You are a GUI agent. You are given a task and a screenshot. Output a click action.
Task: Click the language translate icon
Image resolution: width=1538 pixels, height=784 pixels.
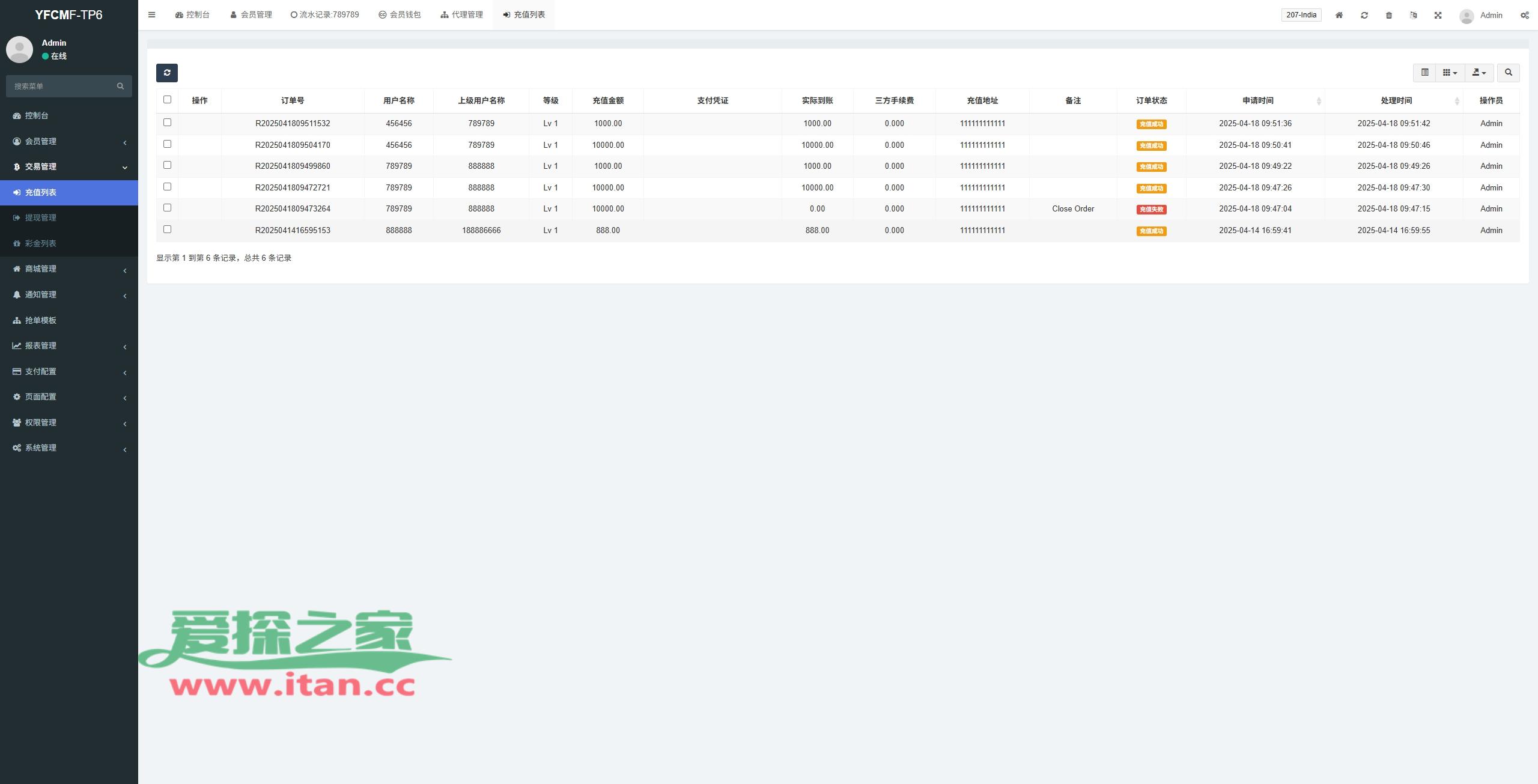click(x=1414, y=15)
